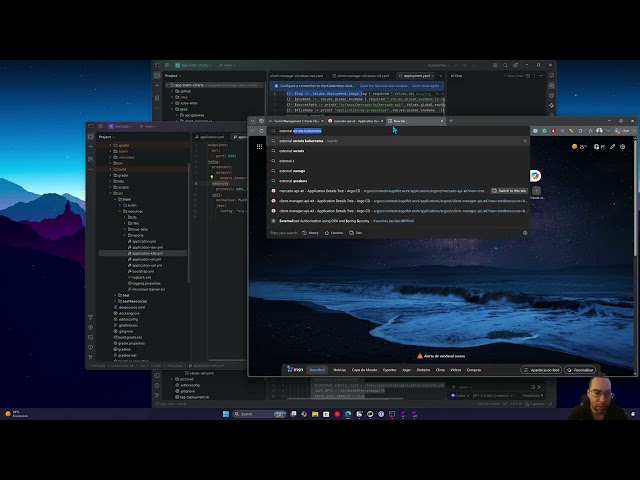Reload the page in the Edge browser
Screen dimensions: 640x480
(262, 131)
